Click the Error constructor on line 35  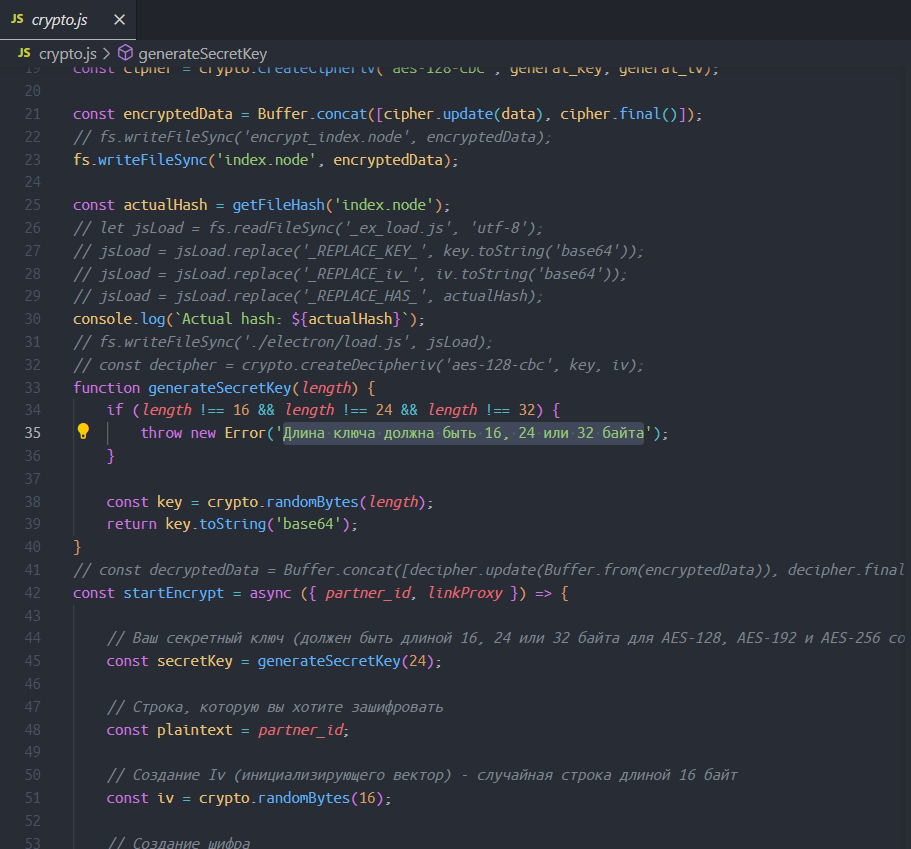tap(245, 433)
